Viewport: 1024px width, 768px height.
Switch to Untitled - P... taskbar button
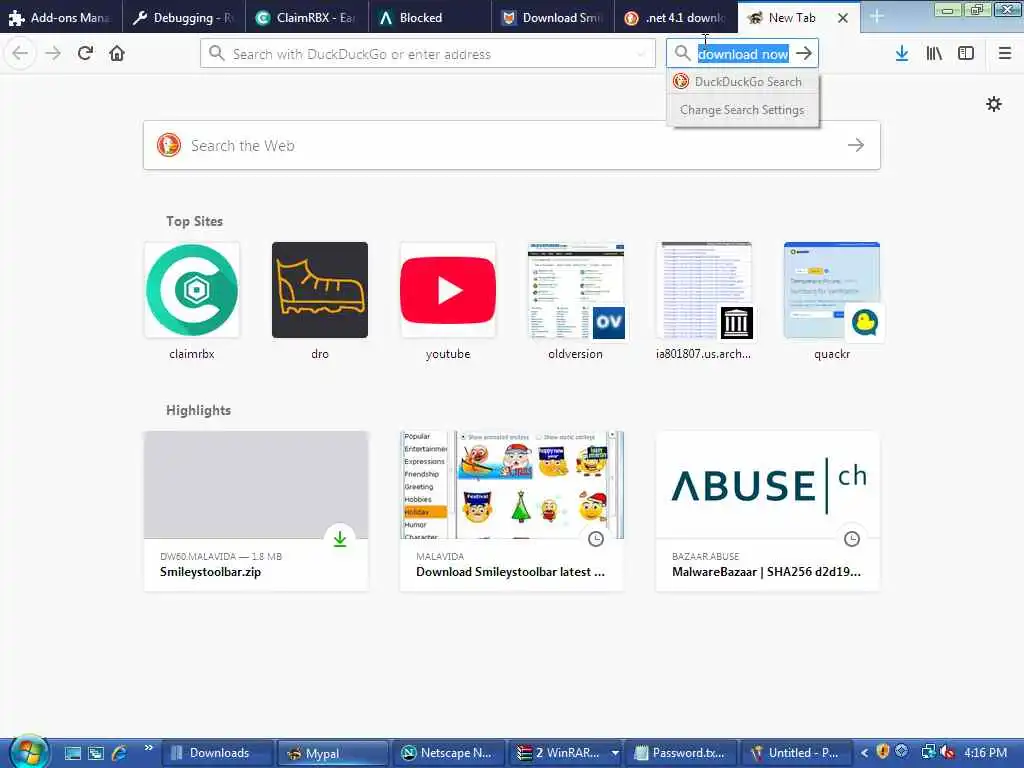[797, 753]
